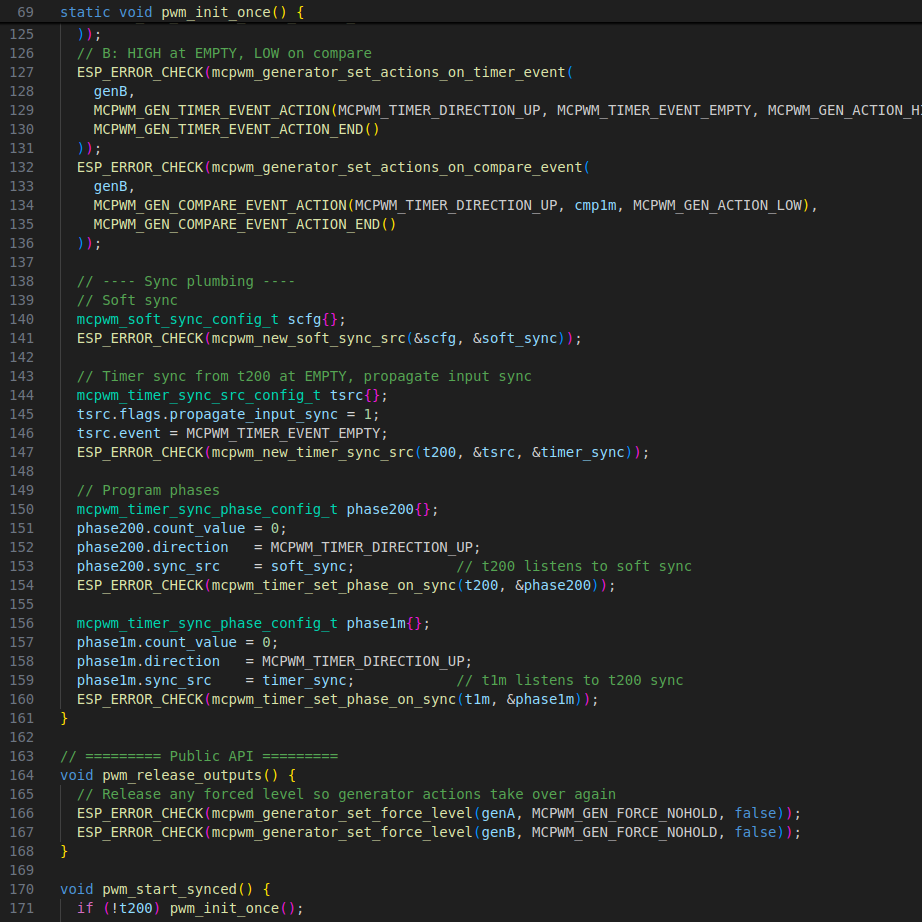Screen dimensions: 922x922
Task: Click the '// ========= Public API =========' comment
Action: point(199,756)
